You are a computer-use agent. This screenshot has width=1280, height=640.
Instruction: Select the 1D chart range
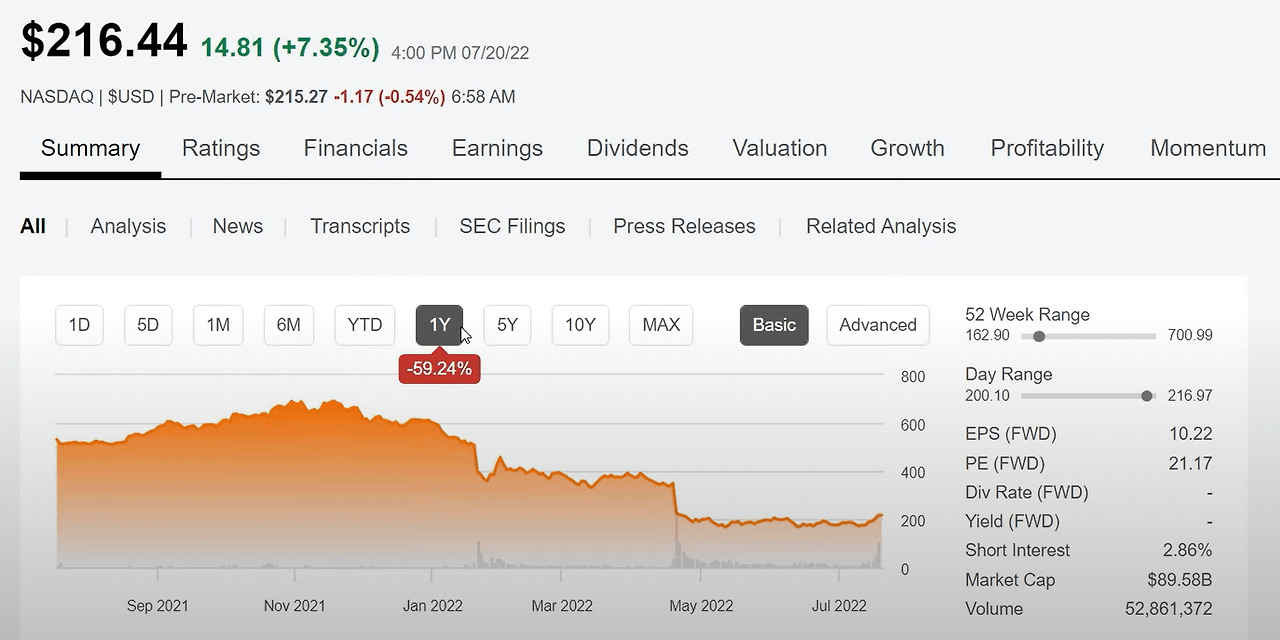[79, 325]
